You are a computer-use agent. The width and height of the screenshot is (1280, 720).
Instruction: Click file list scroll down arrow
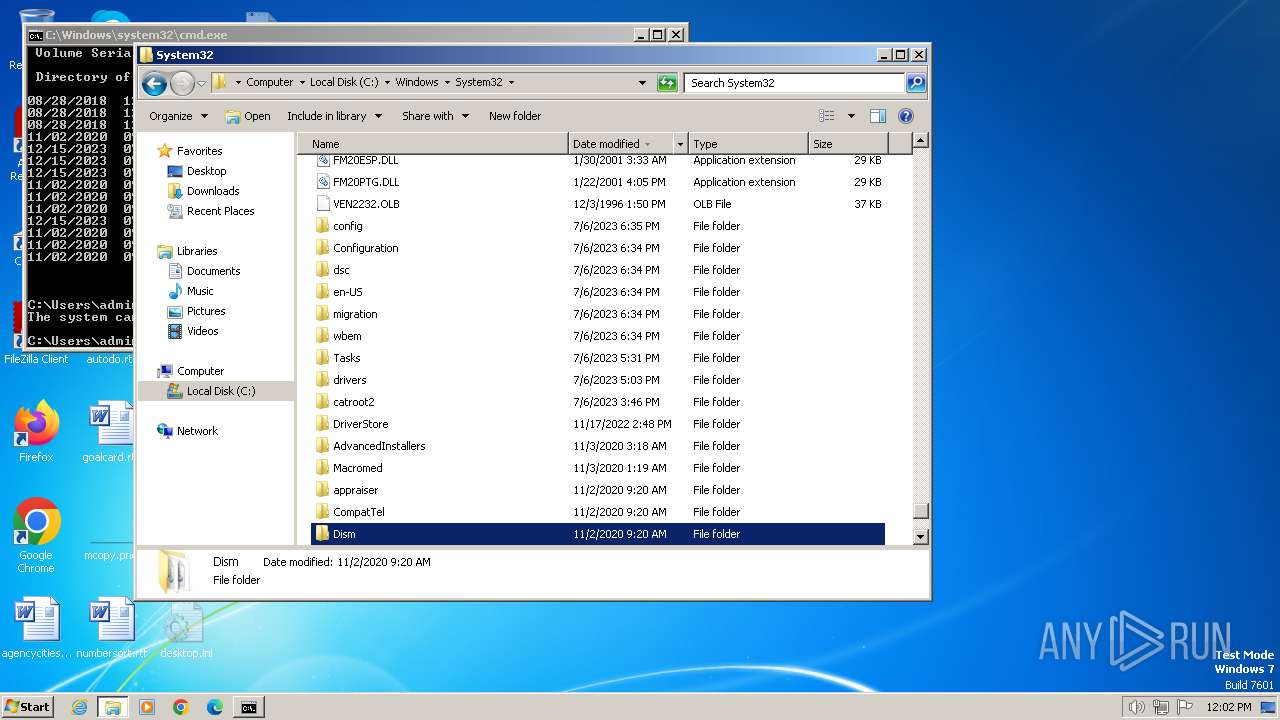coord(921,537)
